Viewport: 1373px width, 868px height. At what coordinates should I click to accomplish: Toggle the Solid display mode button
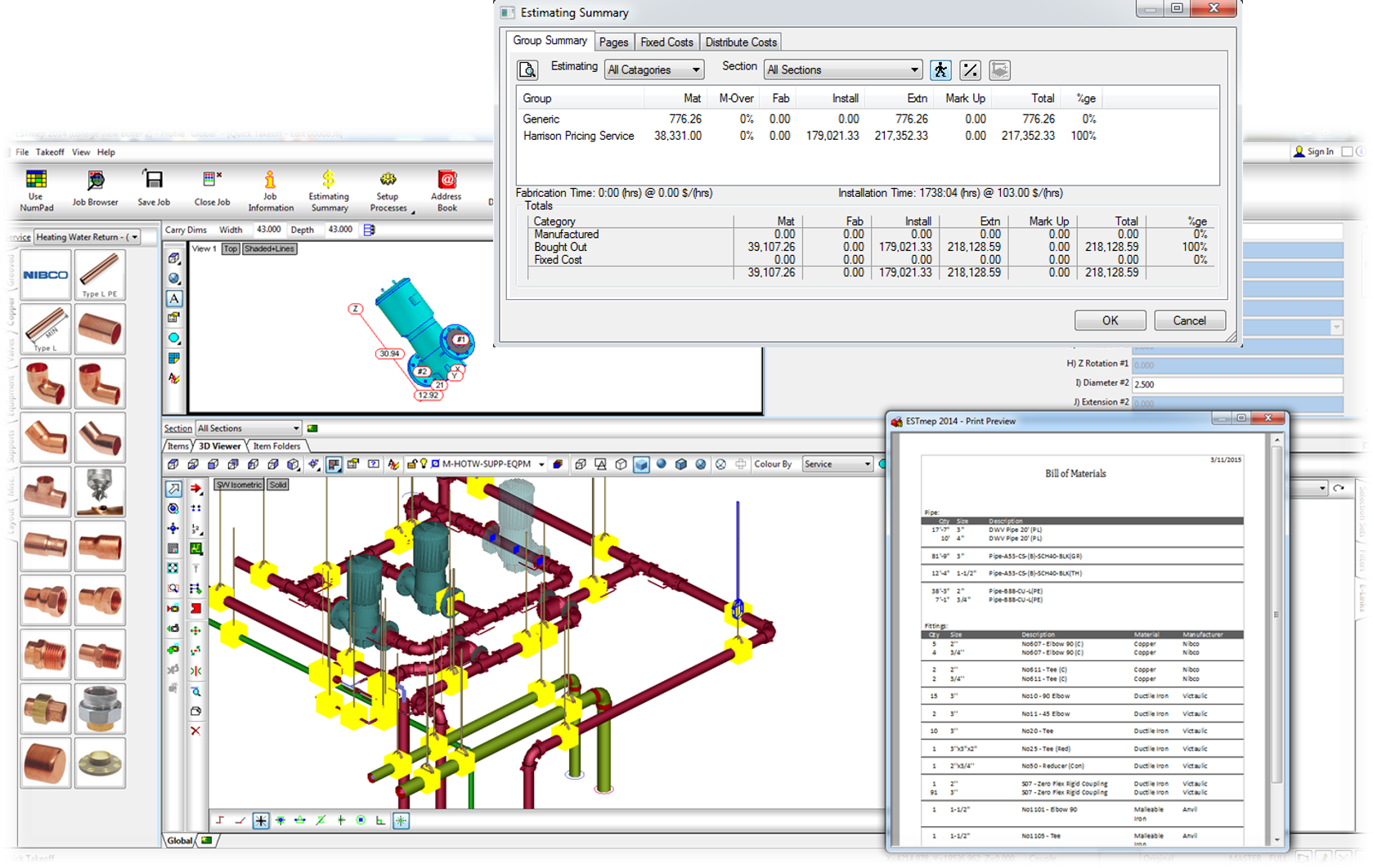(x=278, y=485)
